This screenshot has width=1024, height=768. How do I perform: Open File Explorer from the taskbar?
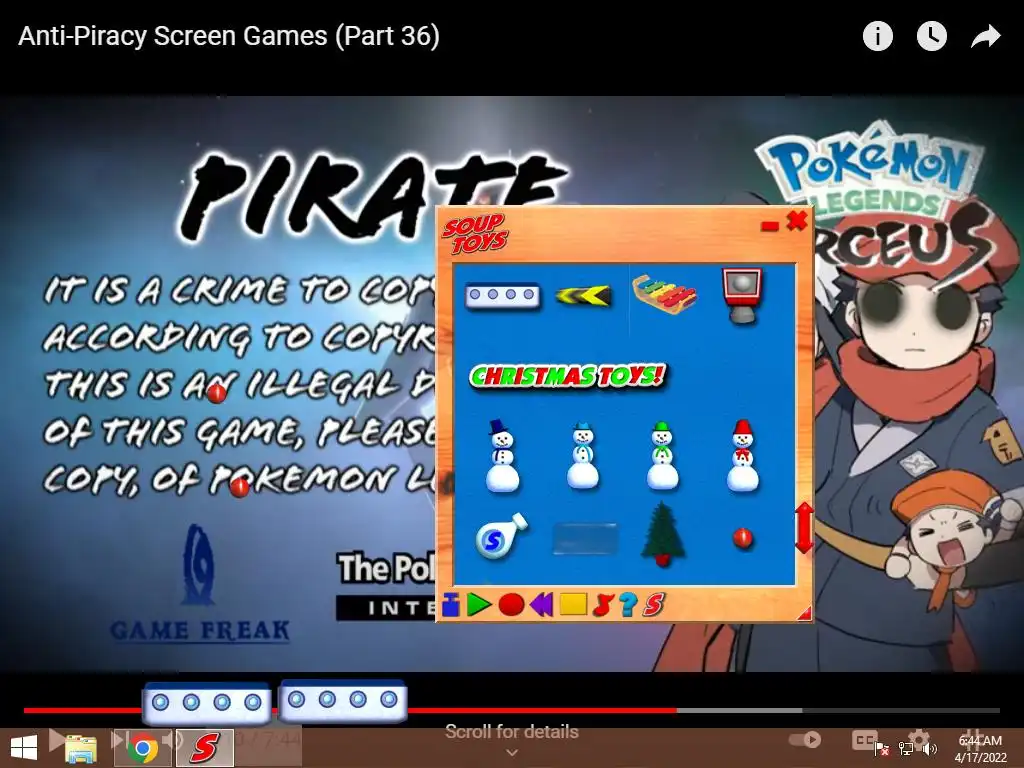tap(81, 748)
